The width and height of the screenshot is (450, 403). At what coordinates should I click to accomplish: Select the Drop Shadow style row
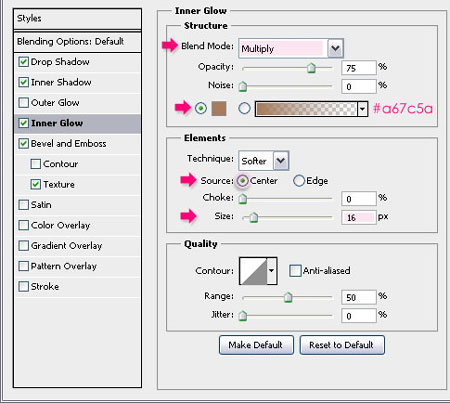(x=78, y=62)
